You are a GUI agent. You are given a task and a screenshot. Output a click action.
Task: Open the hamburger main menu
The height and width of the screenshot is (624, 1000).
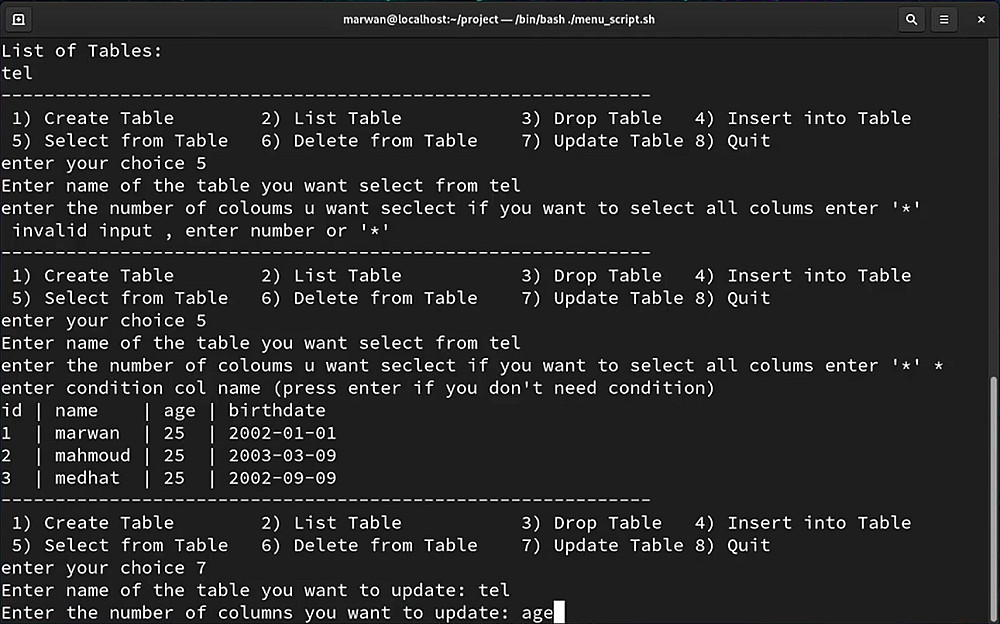[944, 19]
